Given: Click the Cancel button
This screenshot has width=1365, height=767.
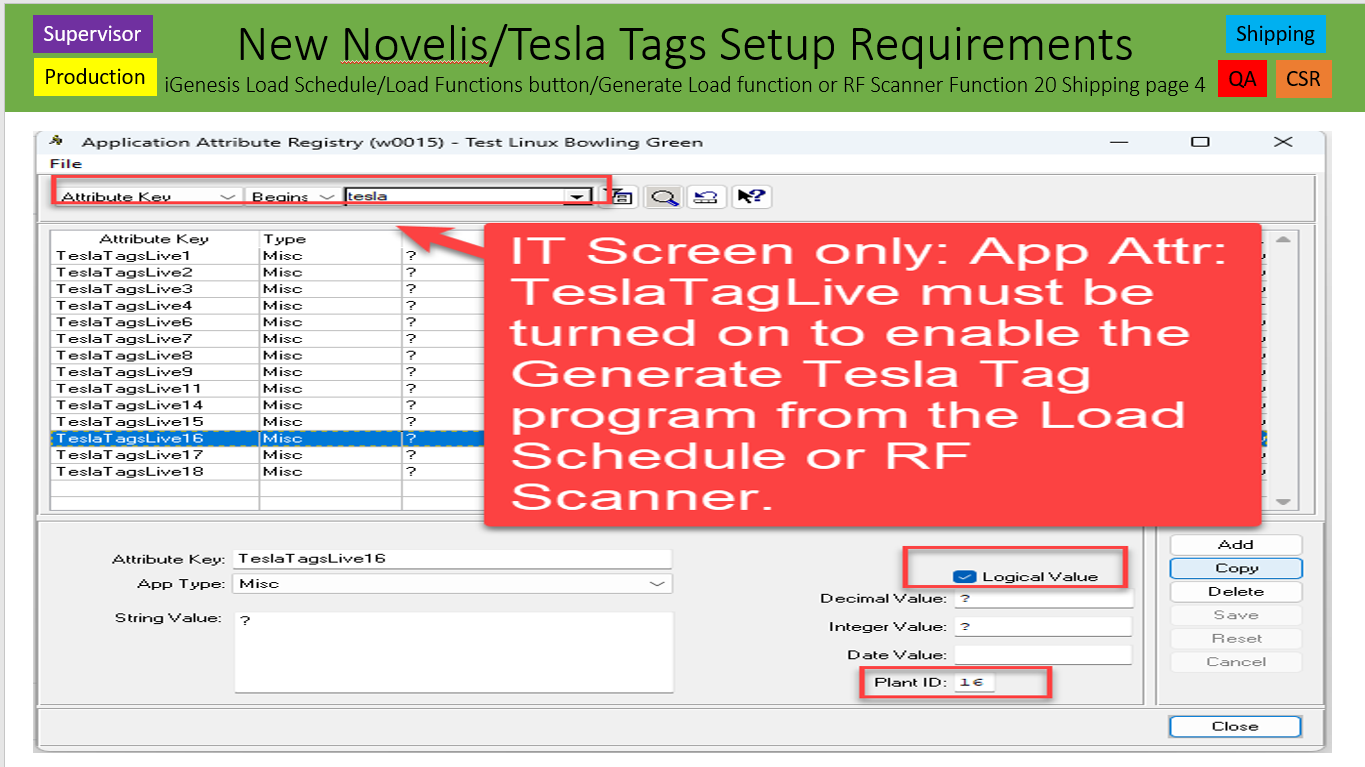Looking at the screenshot, I should point(1236,661).
